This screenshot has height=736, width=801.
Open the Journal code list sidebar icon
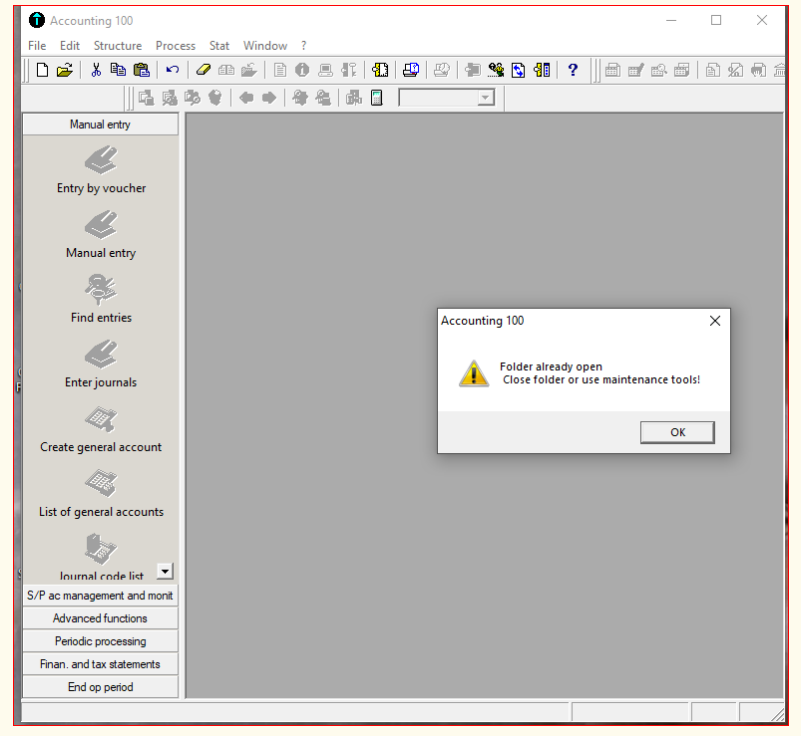pyautogui.click(x=101, y=557)
